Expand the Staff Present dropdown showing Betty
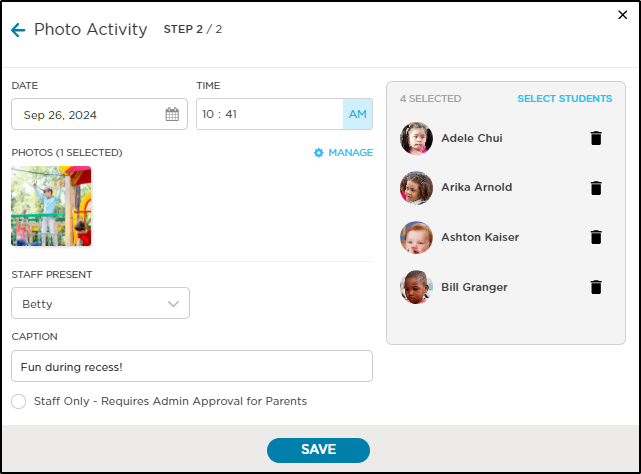641x474 pixels. pyautogui.click(x=100, y=303)
